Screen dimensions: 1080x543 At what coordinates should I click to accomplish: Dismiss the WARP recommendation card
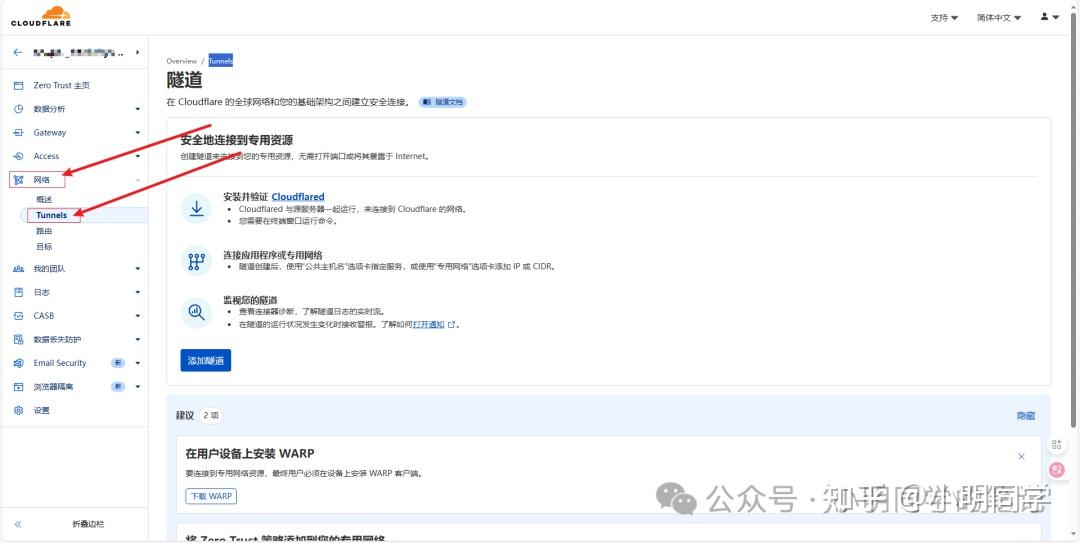point(1021,456)
